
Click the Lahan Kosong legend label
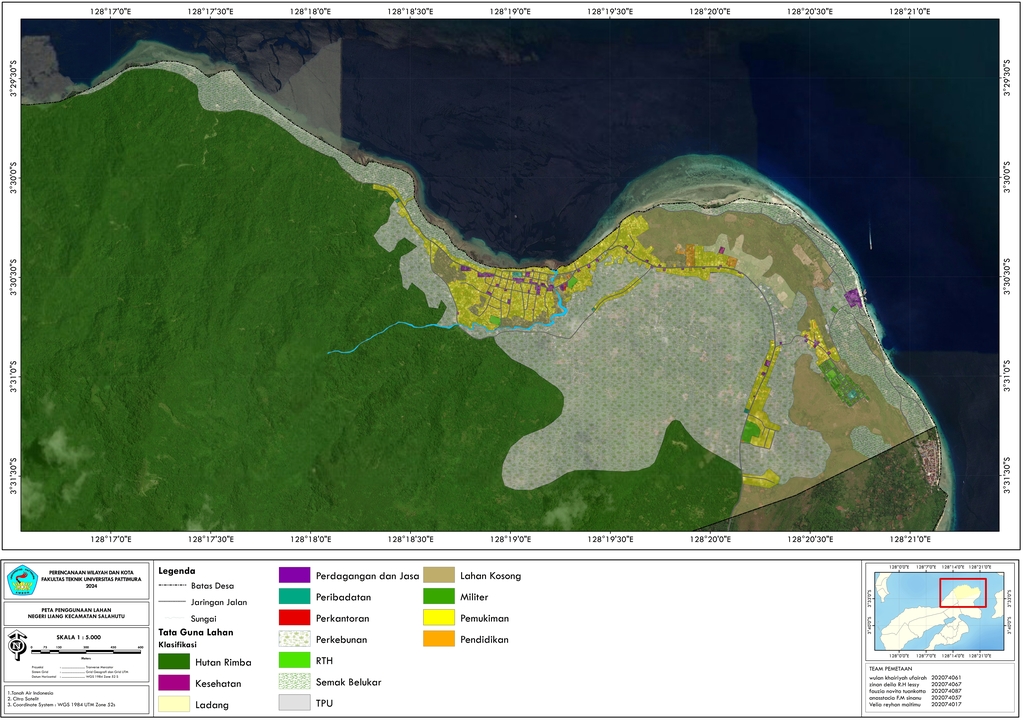(490, 576)
